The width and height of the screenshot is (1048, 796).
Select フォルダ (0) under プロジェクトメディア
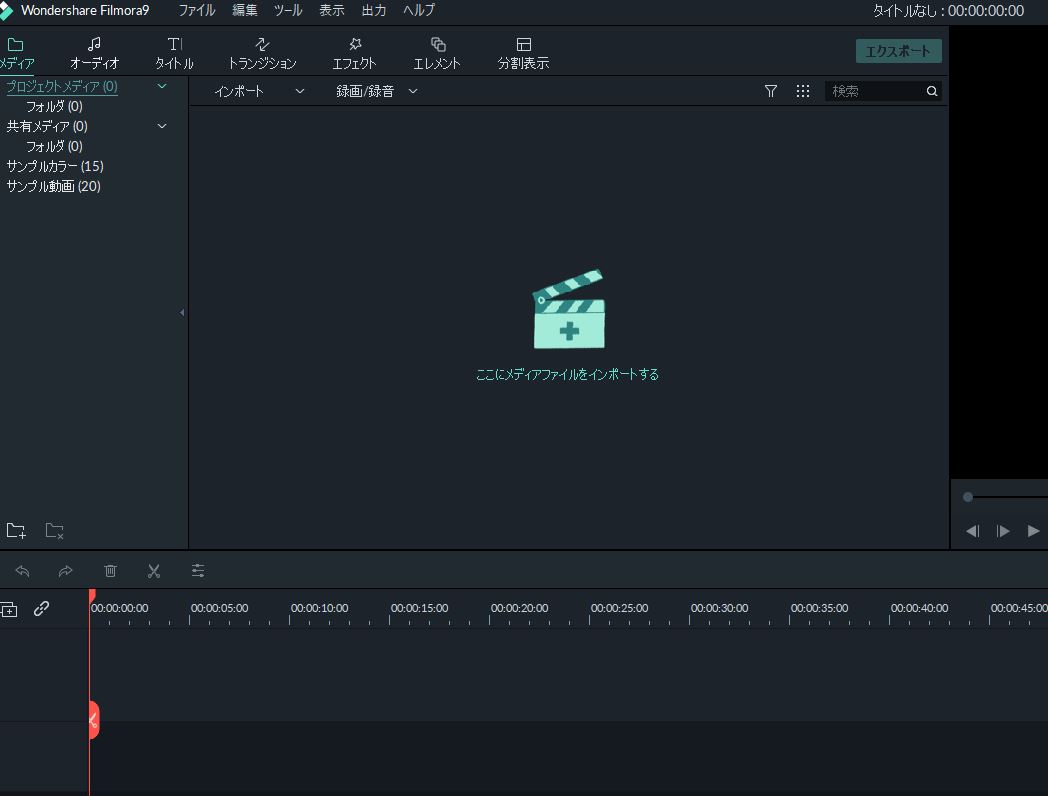[x=54, y=106]
